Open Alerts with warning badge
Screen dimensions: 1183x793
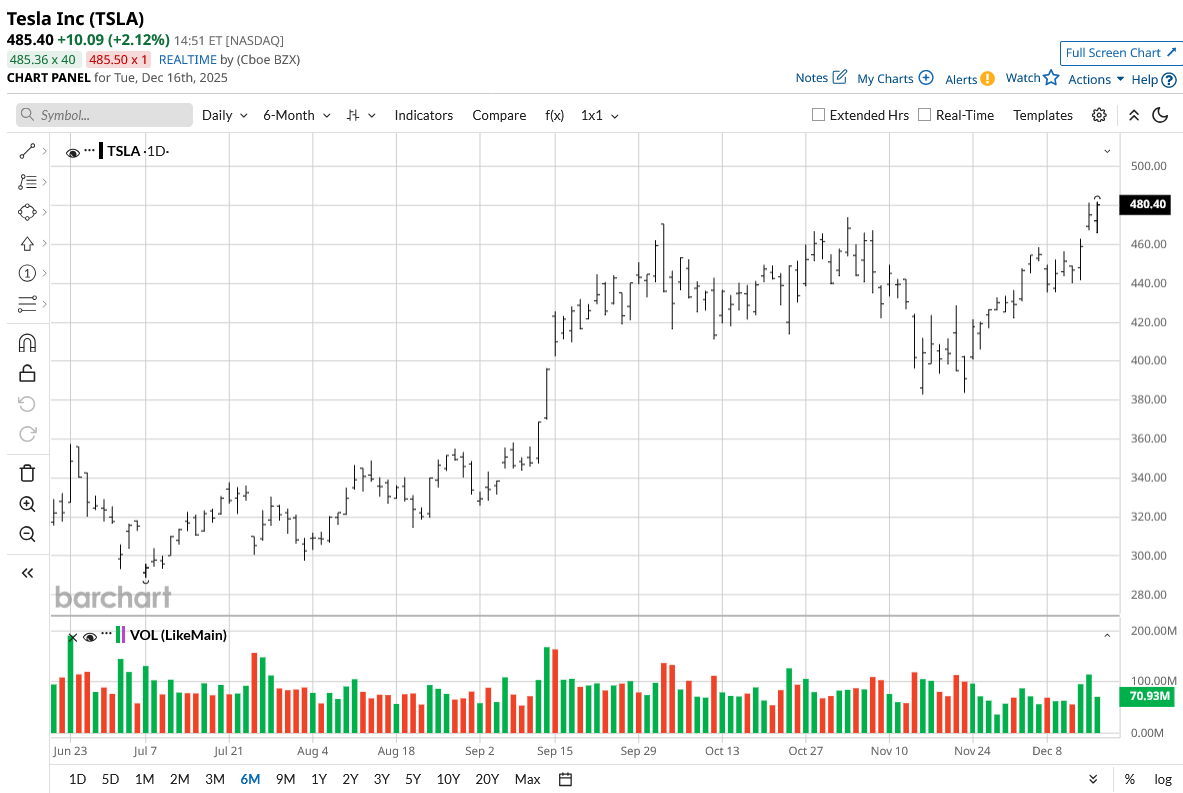pyautogui.click(x=969, y=79)
